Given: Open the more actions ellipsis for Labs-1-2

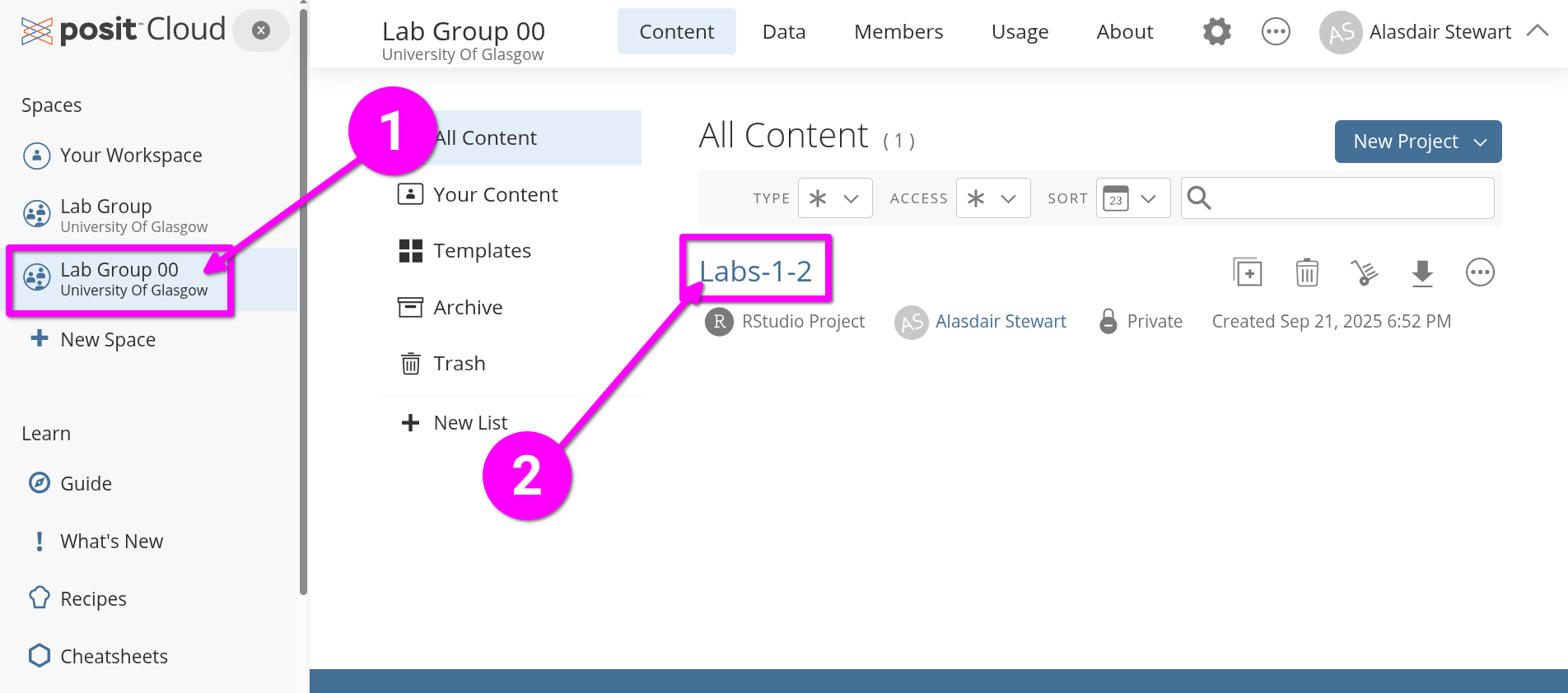Looking at the screenshot, I should tap(1480, 272).
